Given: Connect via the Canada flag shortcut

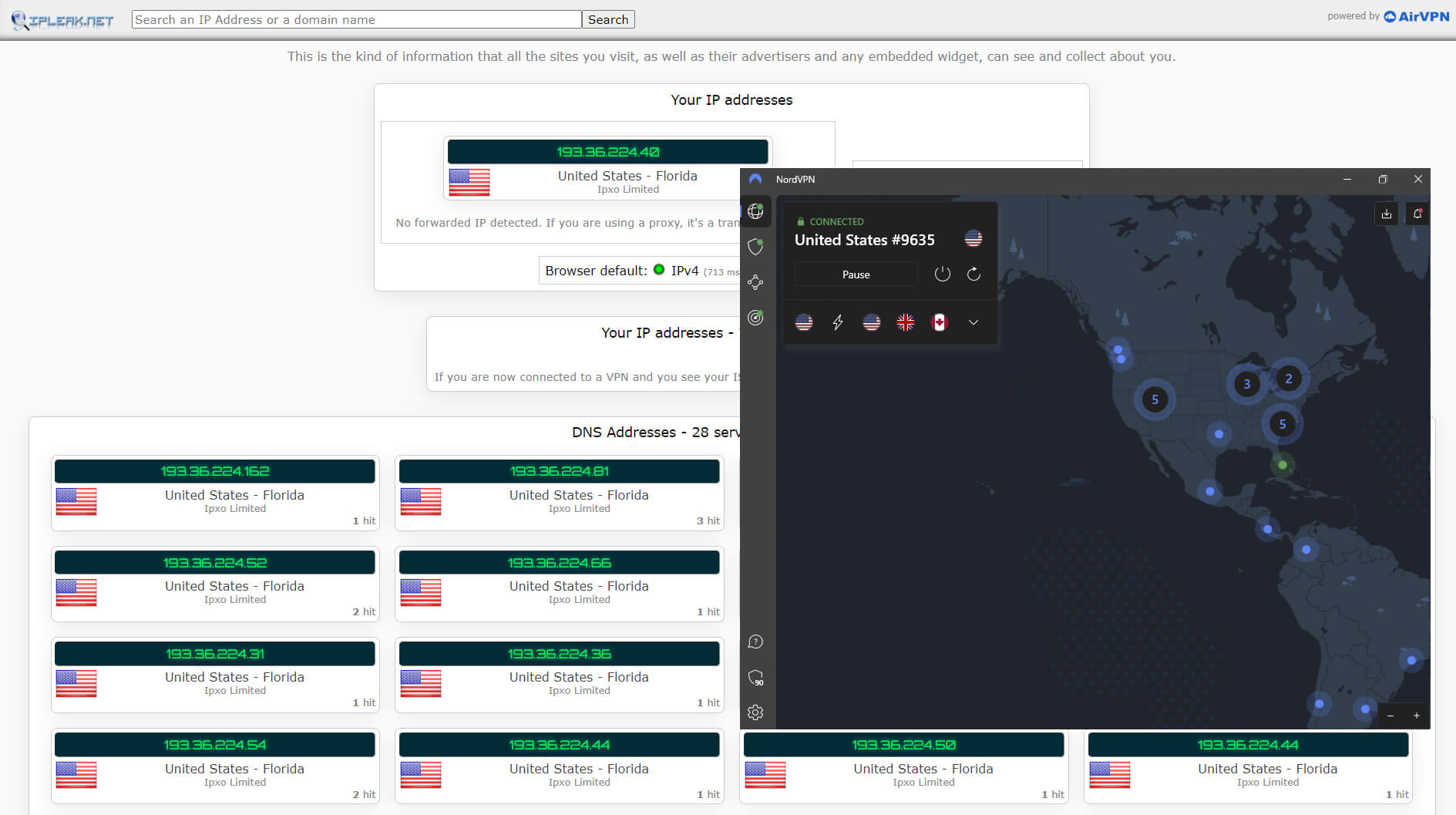Looking at the screenshot, I should (939, 322).
